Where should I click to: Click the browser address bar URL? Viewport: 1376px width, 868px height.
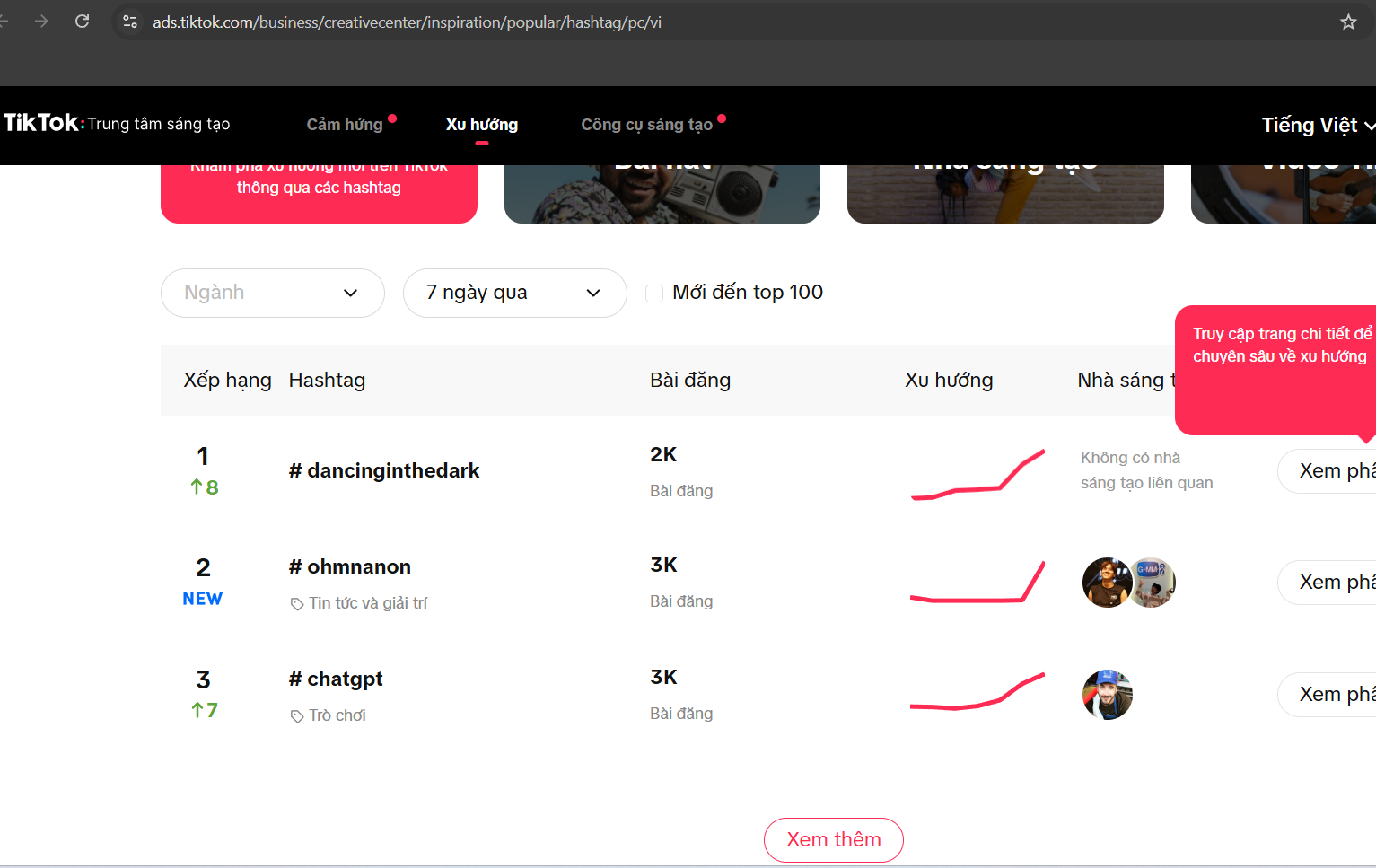[x=407, y=22]
